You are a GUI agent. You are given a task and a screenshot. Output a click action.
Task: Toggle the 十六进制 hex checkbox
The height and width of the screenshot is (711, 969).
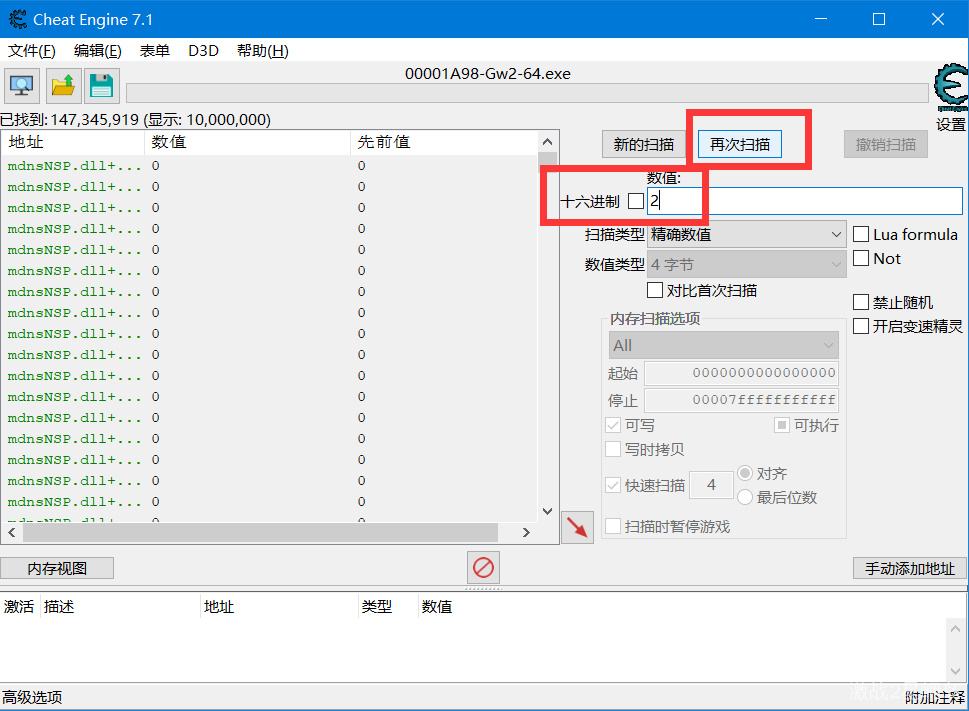[636, 201]
